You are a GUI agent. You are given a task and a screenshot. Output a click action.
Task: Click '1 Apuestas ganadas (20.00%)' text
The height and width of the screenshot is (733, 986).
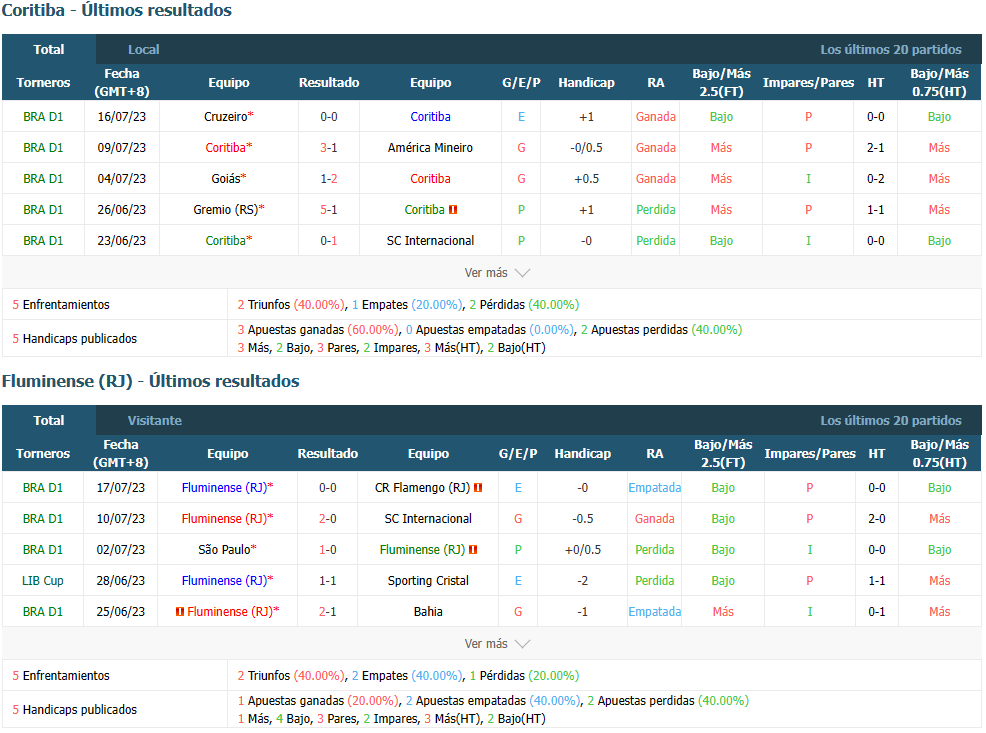(318, 701)
